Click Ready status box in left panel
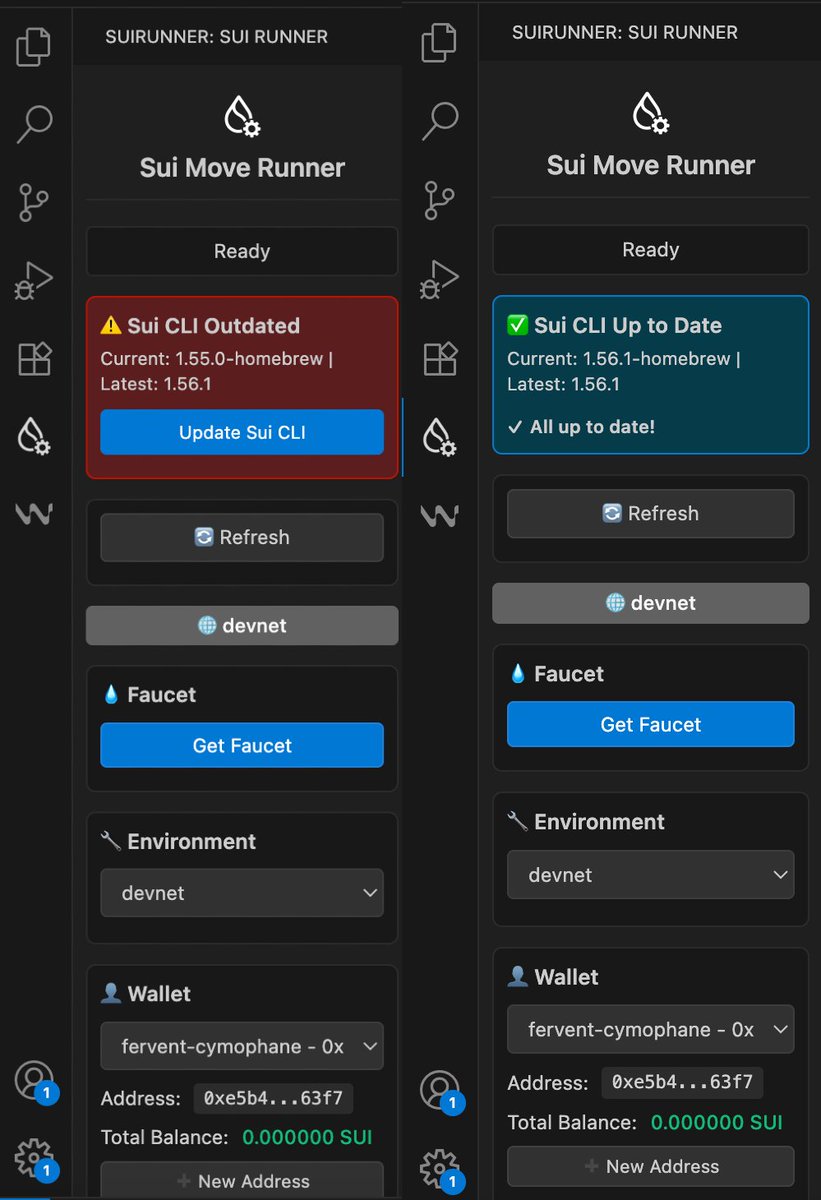The image size is (821, 1200). [x=242, y=251]
